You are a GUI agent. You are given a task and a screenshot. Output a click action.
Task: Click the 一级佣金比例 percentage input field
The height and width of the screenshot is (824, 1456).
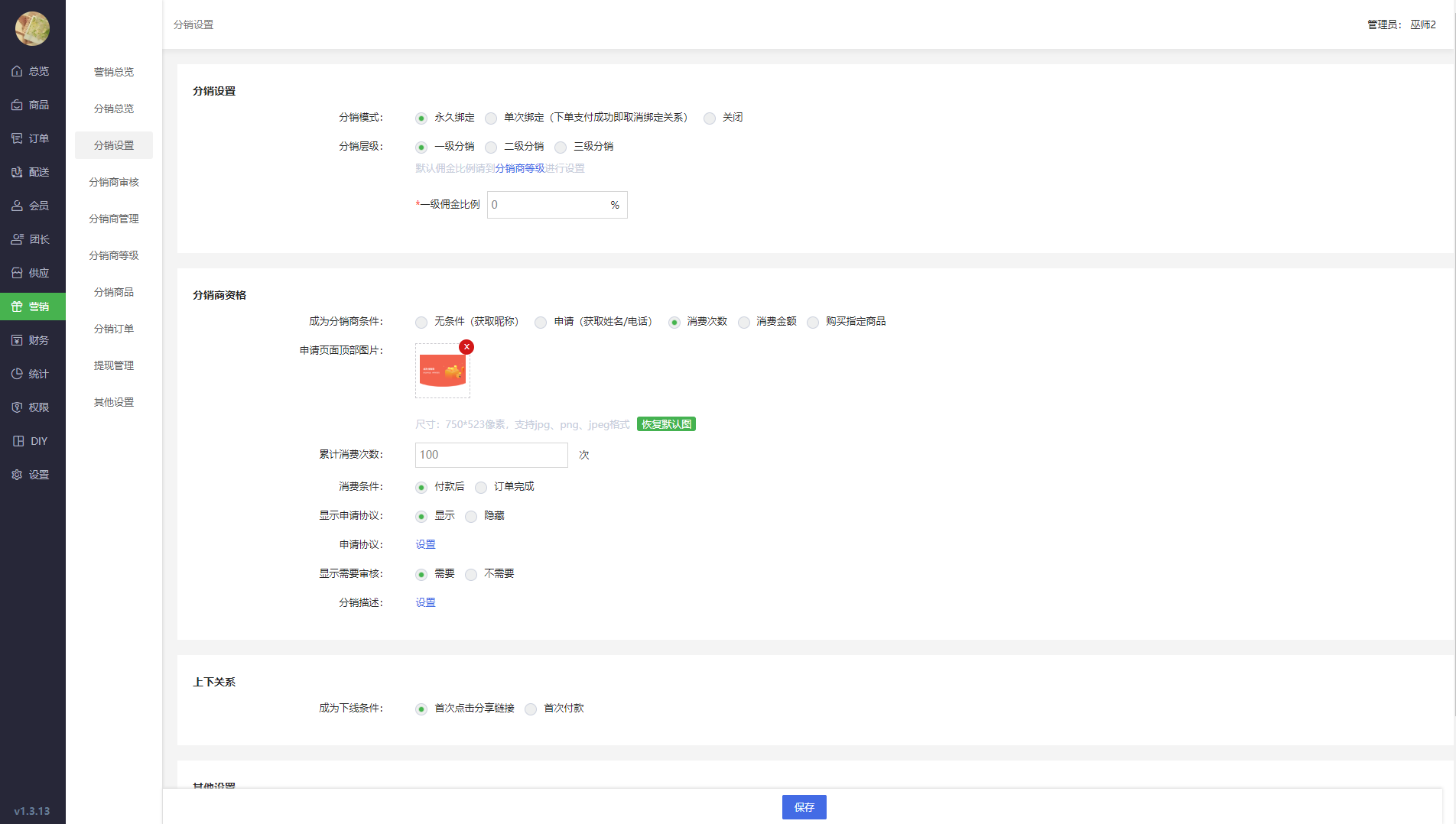pyautogui.click(x=548, y=205)
